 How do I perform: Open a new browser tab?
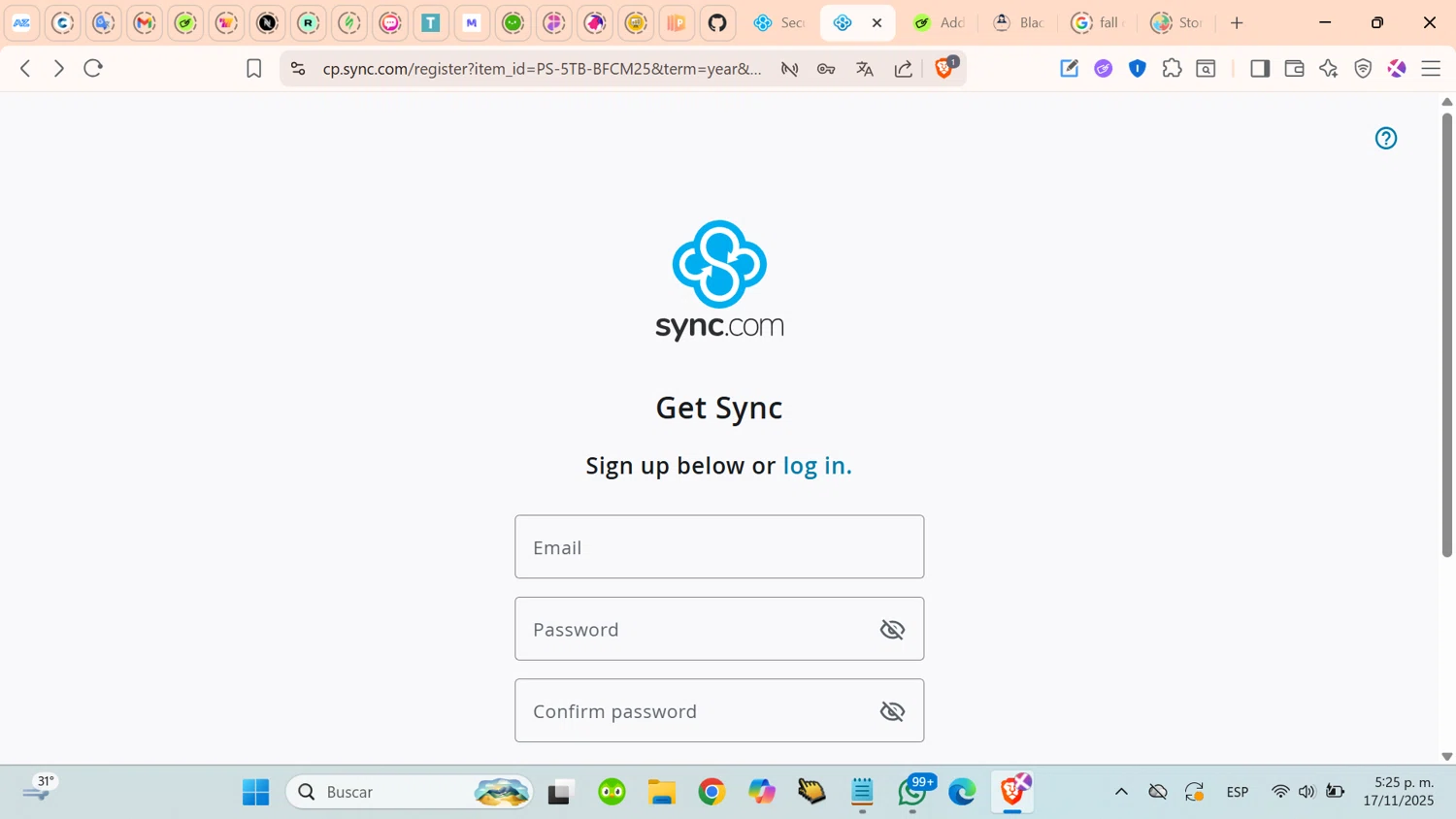1237,22
